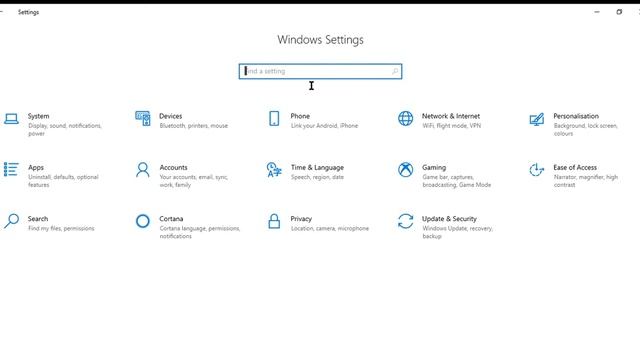Click the Time & Language title
Image resolution: width=640 pixels, height=360 pixels.
point(317,167)
